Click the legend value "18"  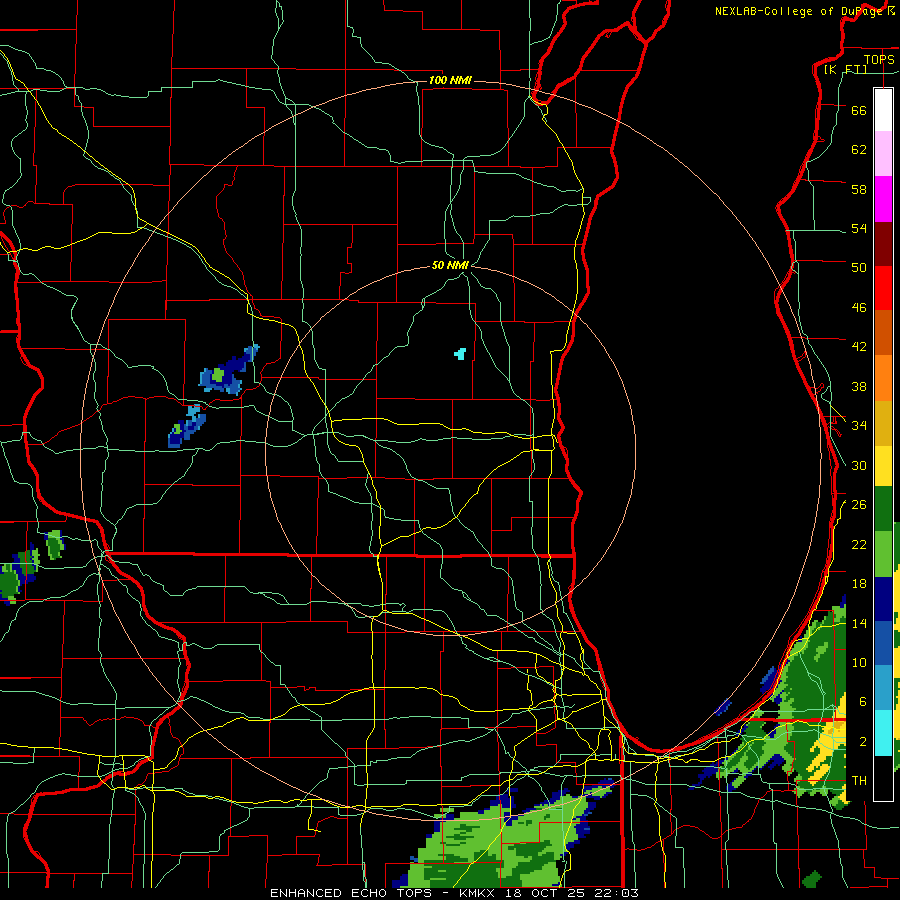(x=859, y=584)
